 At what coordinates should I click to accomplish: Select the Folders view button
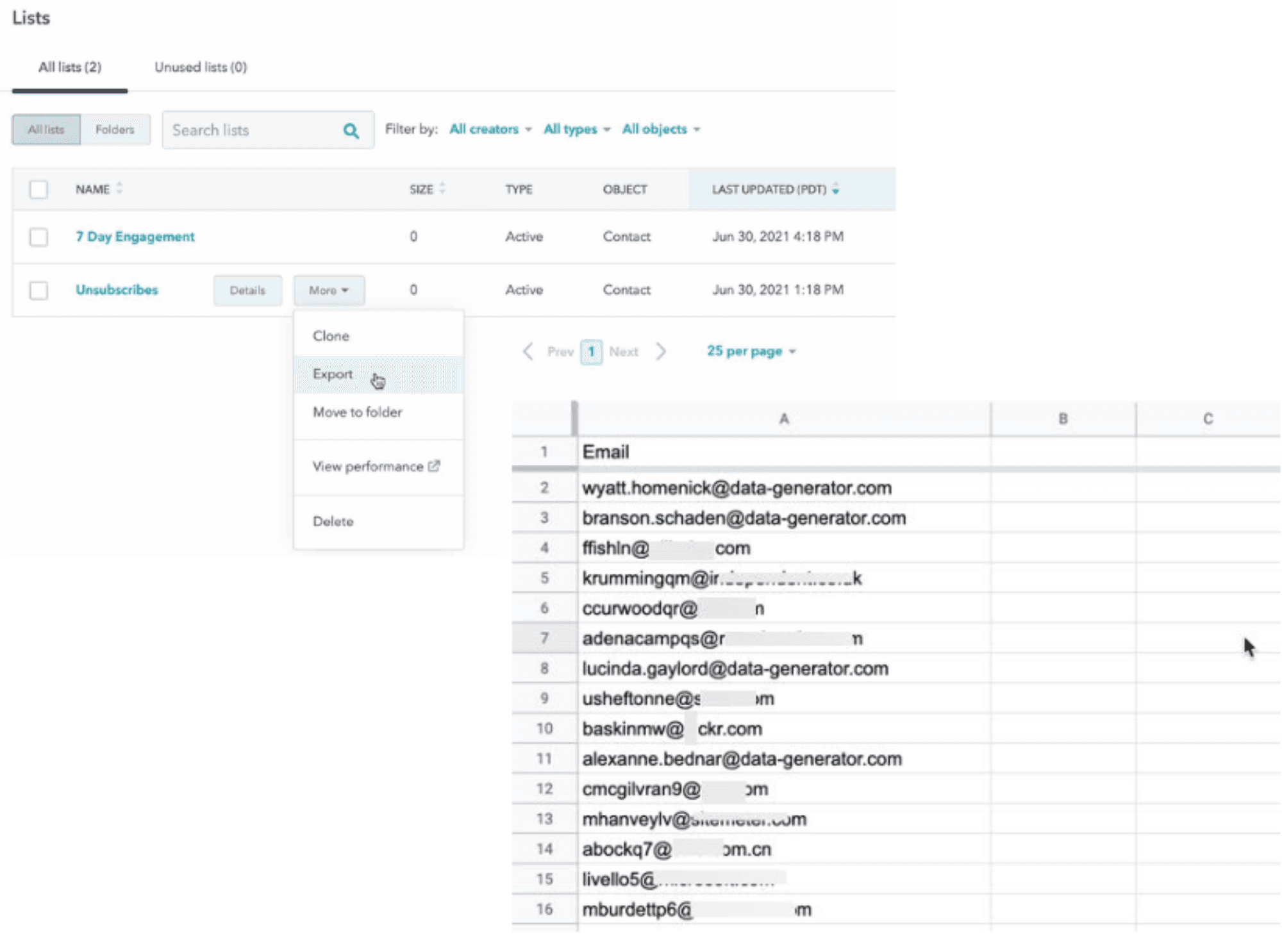click(x=115, y=129)
